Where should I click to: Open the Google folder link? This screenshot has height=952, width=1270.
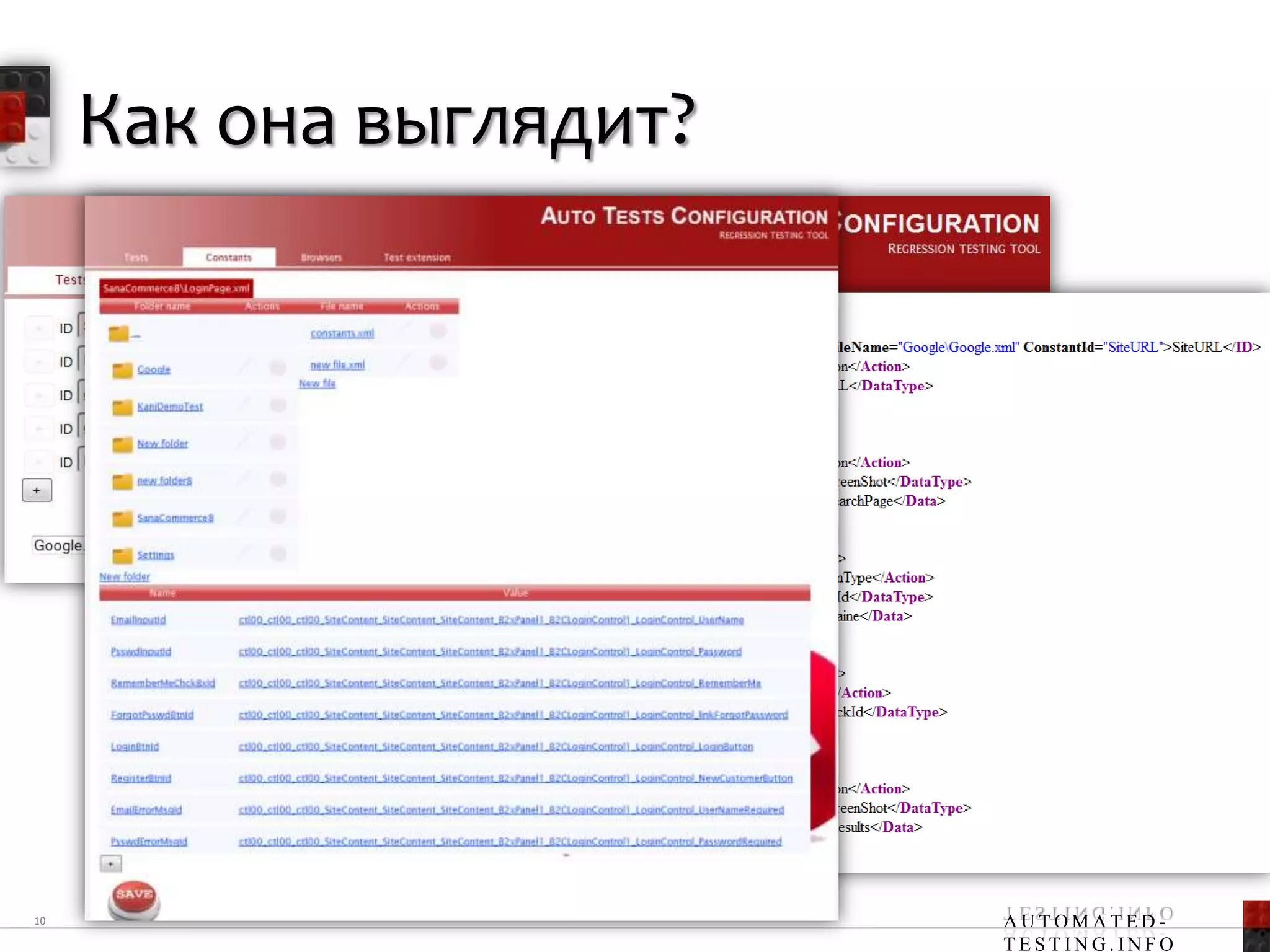tap(154, 369)
